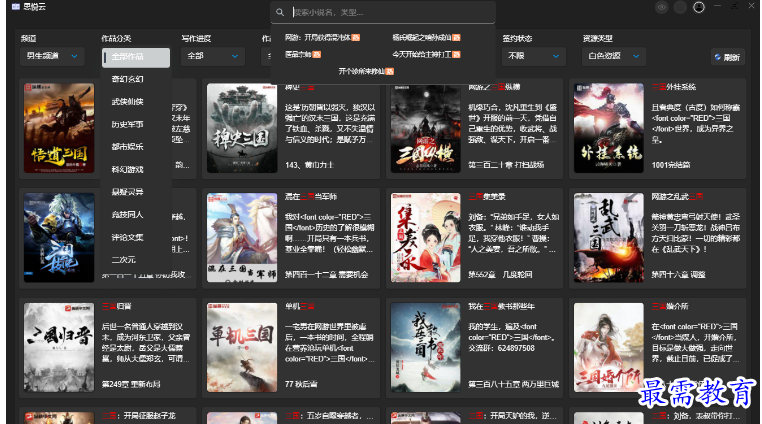Open the user avatar profile icon

[699, 7]
